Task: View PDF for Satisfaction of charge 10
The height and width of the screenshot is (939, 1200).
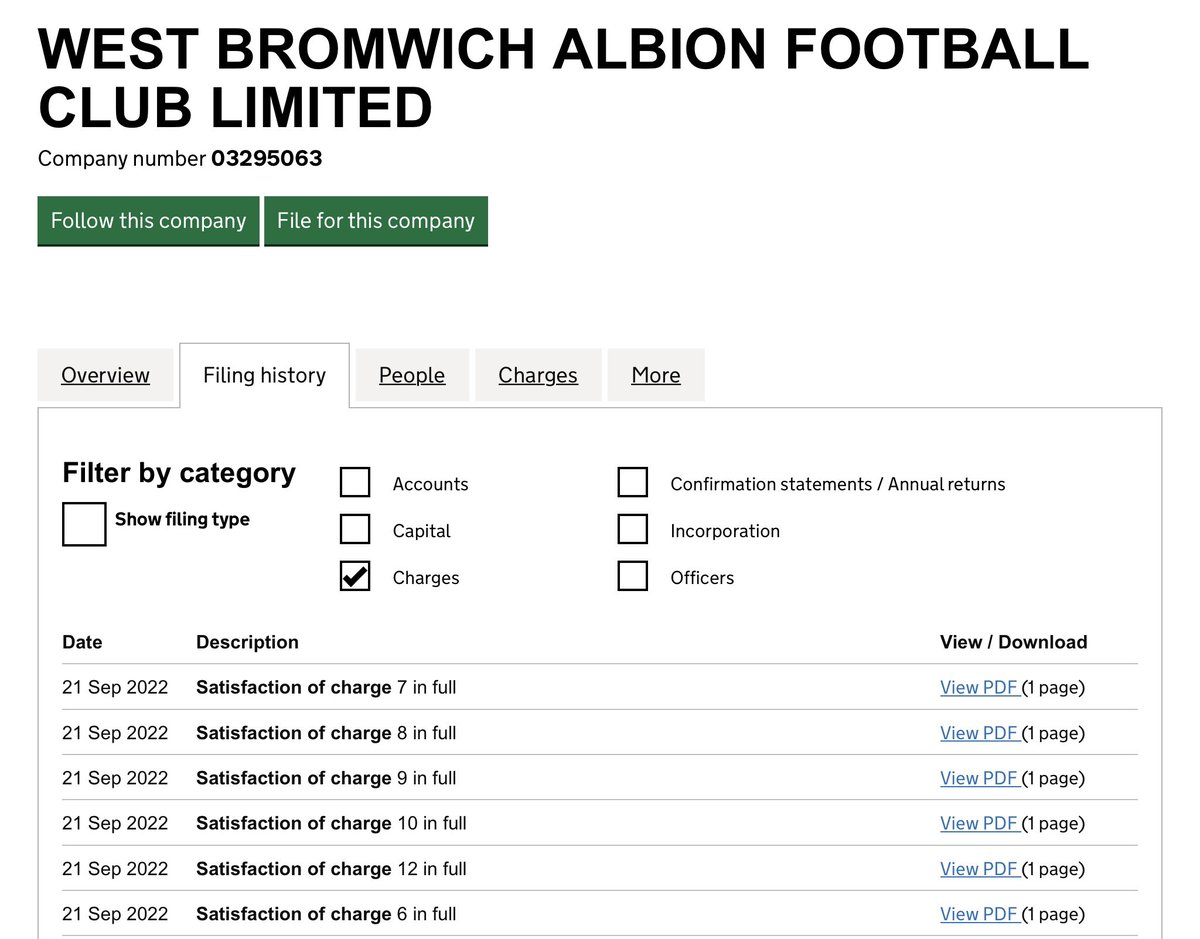Action: pyautogui.click(x=979, y=823)
